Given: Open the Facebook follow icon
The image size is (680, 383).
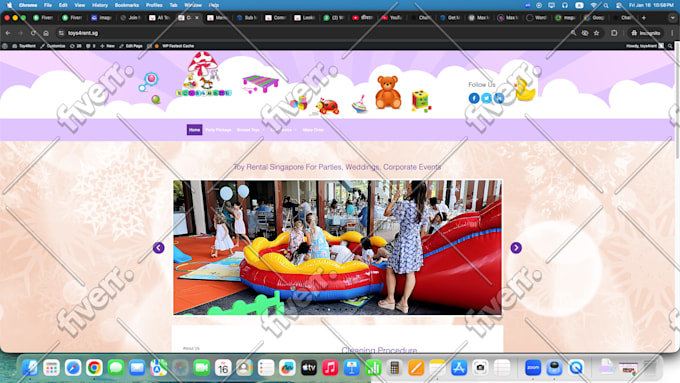Looking at the screenshot, I should [474, 98].
